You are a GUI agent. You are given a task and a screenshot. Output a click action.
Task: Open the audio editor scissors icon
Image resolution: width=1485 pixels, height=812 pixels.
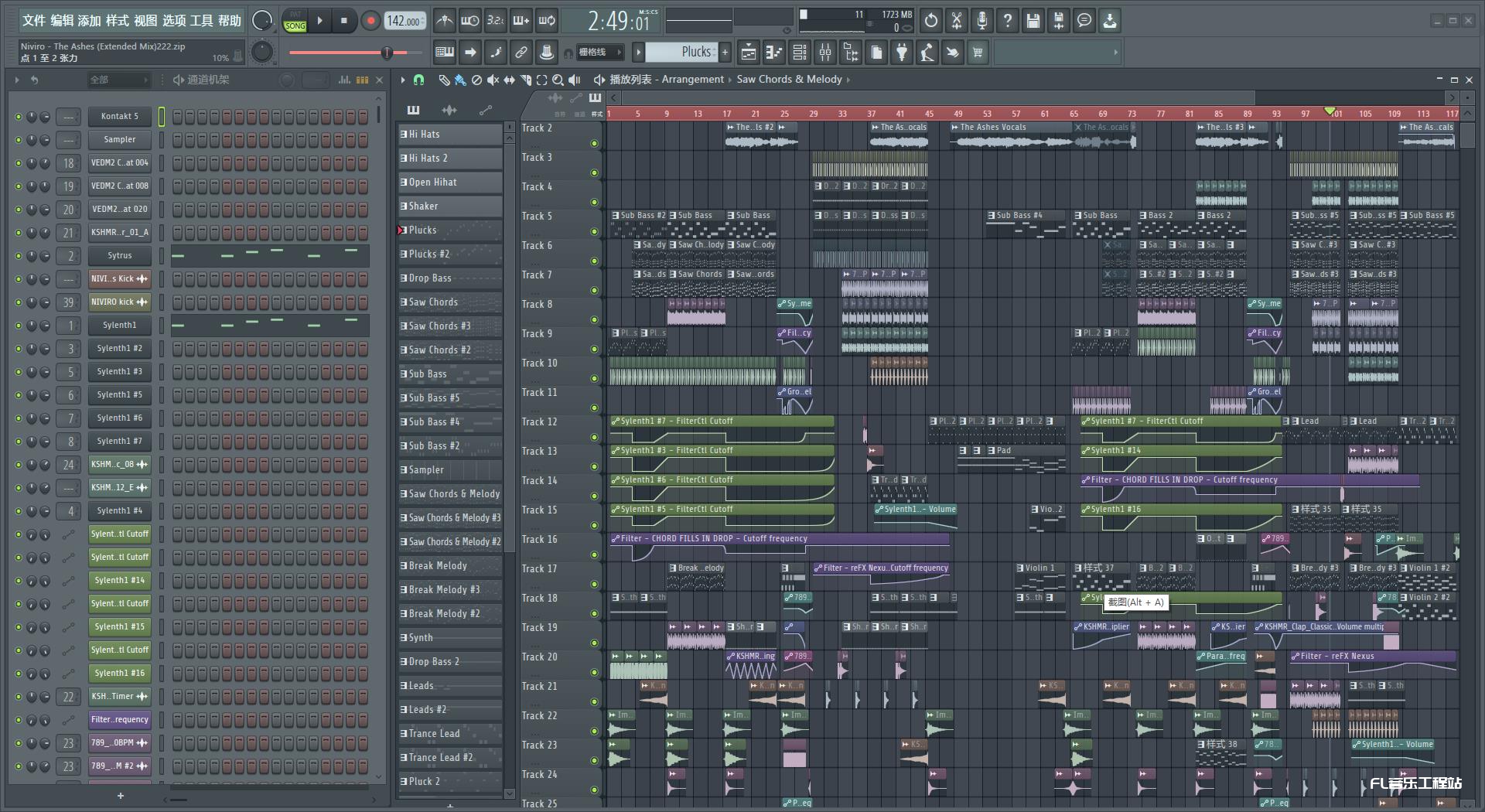click(957, 21)
